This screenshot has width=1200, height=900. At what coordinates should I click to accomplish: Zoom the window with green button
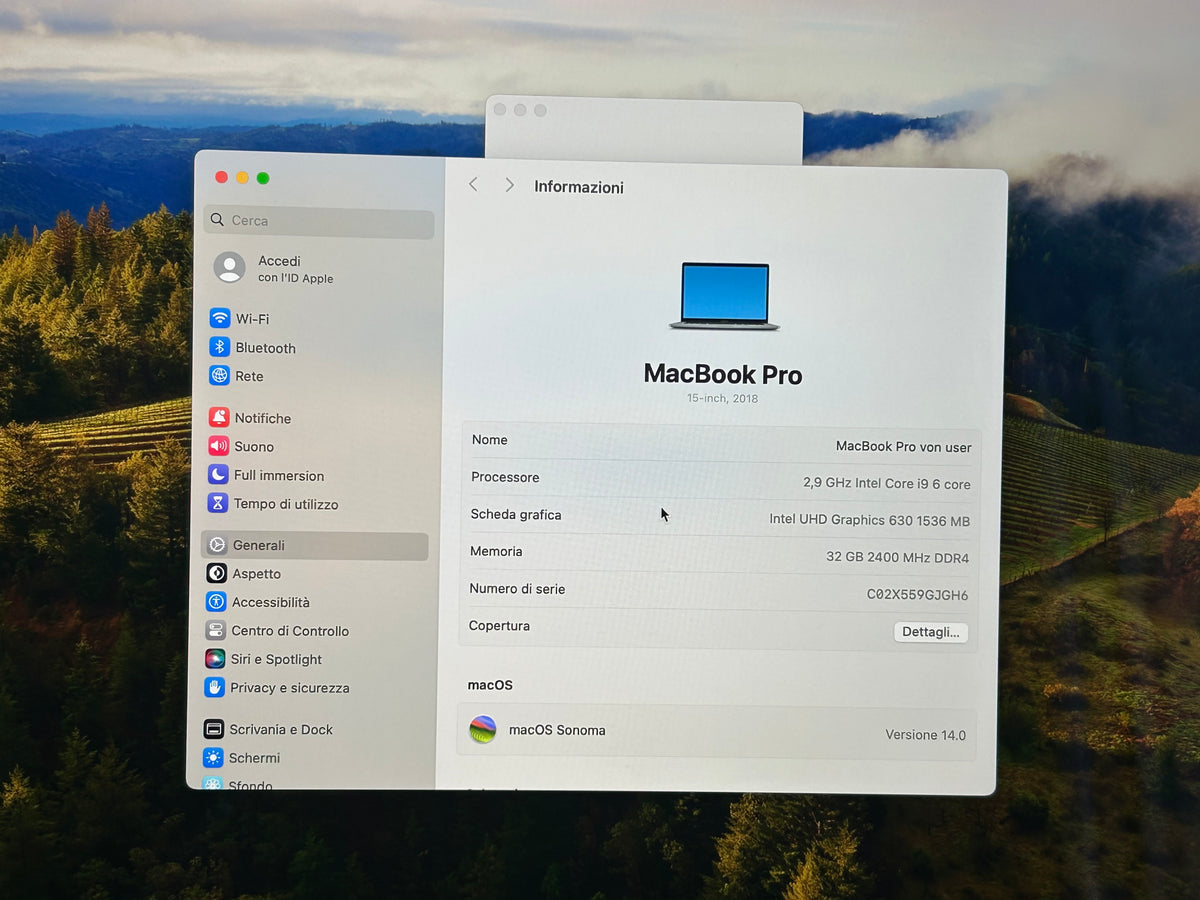263,178
